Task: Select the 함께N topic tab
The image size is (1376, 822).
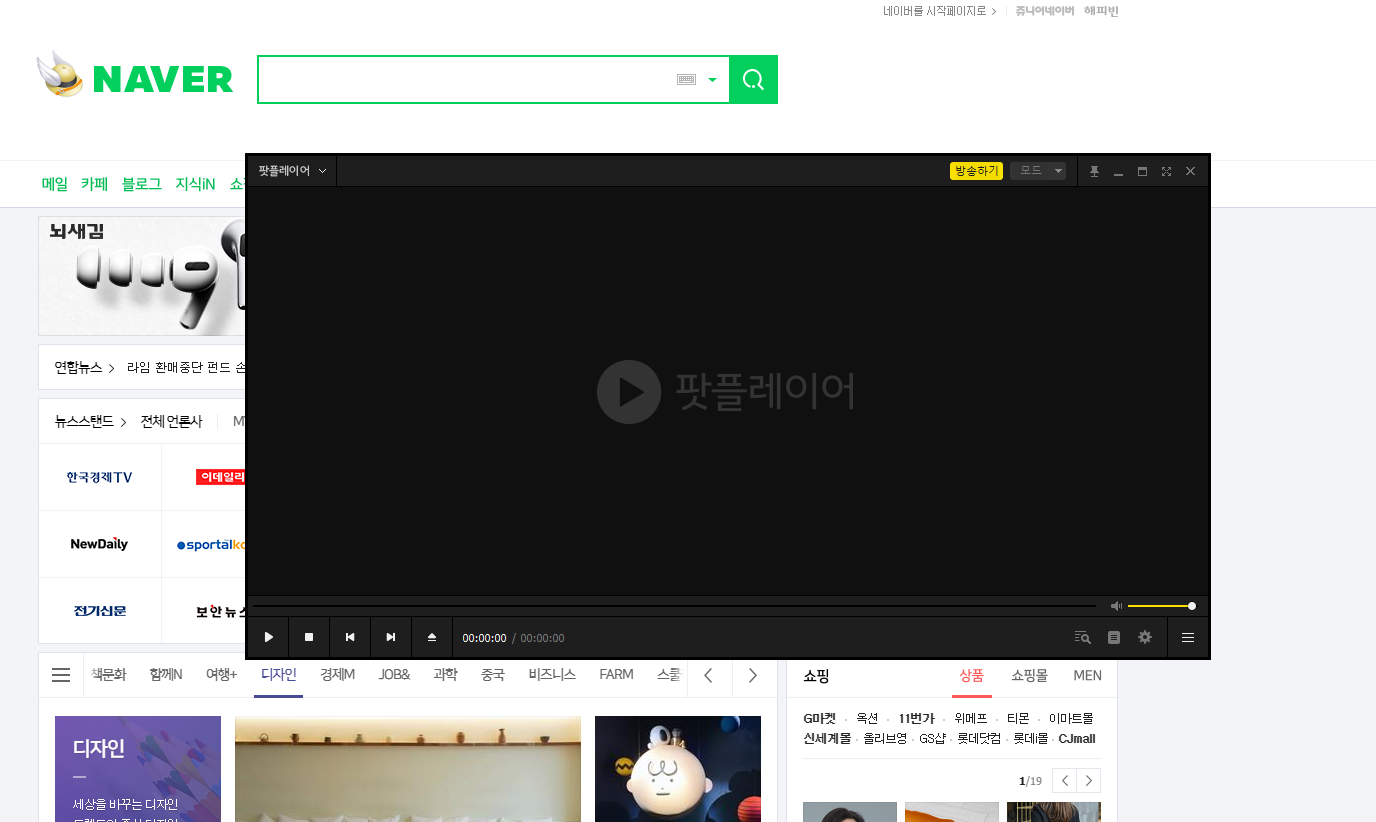Action: [166, 675]
